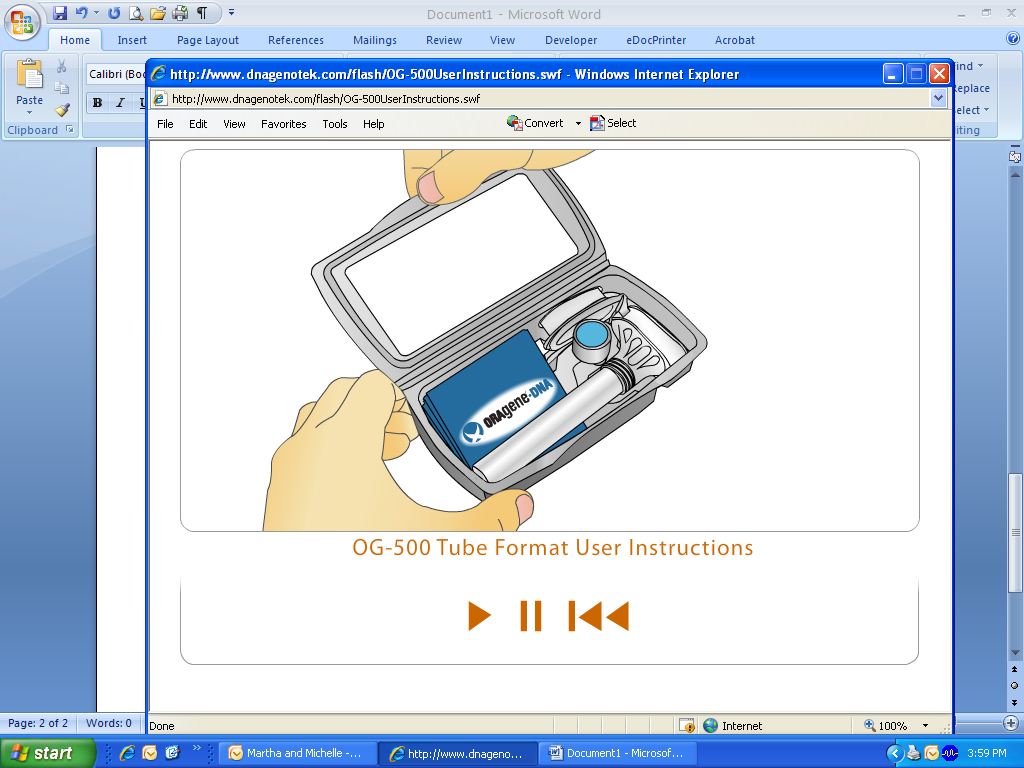The image size is (1024, 768).
Task: Switch to the Mailings tab
Action: point(375,40)
